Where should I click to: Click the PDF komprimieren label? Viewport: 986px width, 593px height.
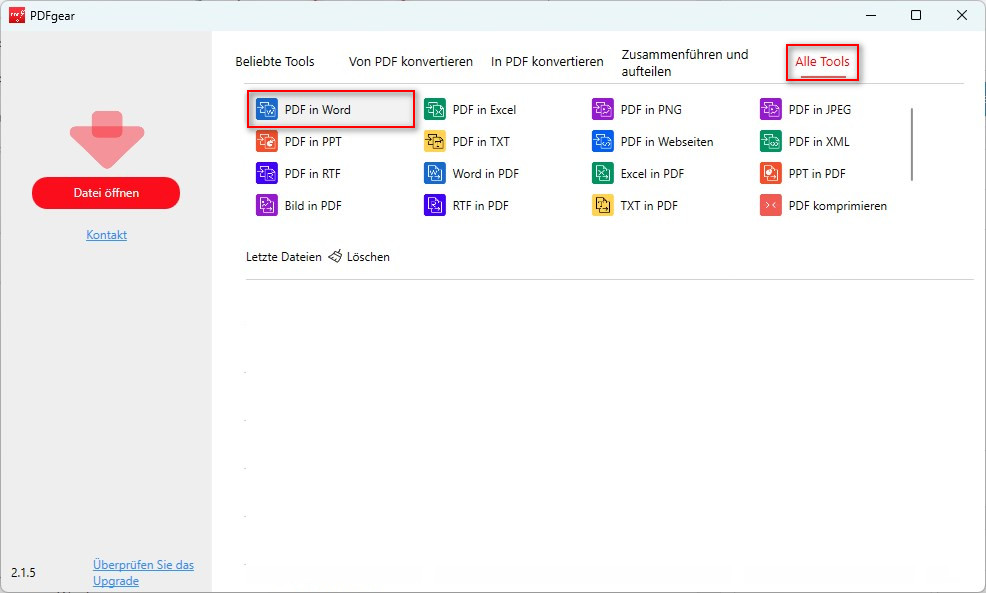(x=838, y=206)
